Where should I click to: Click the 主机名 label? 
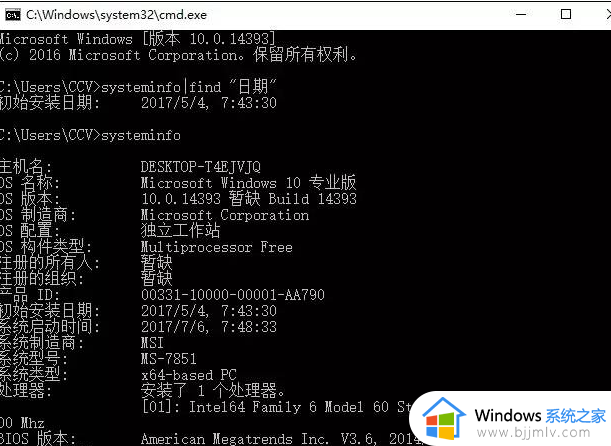(26, 167)
